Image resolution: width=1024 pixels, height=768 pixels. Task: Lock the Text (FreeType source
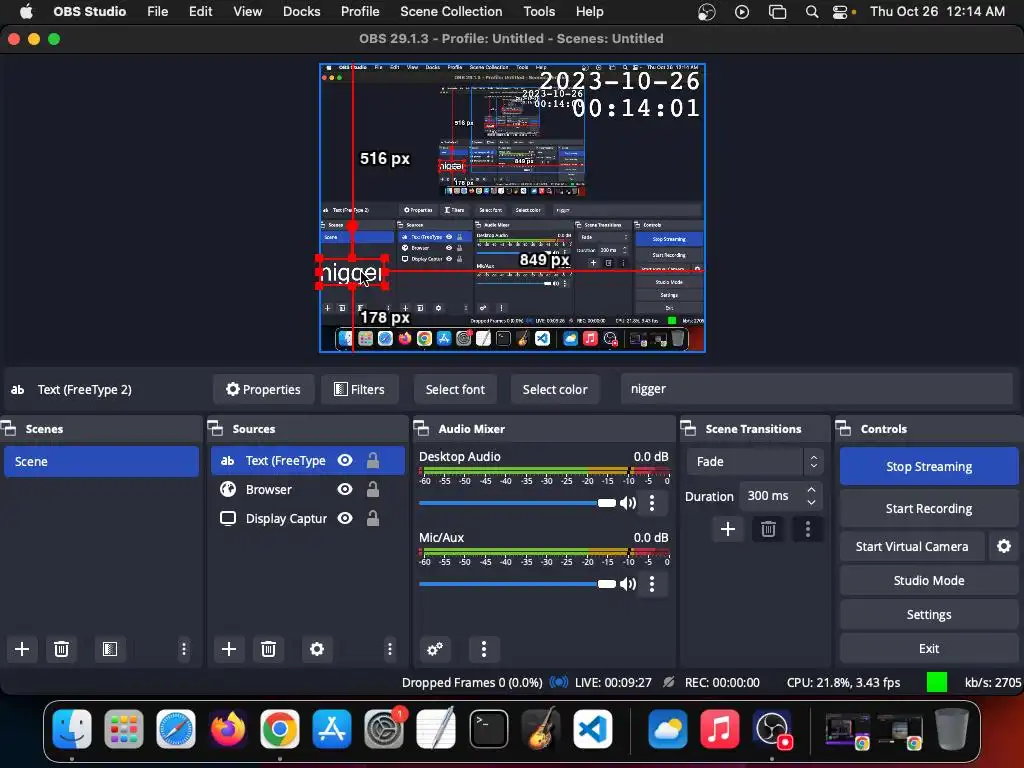(x=373, y=460)
